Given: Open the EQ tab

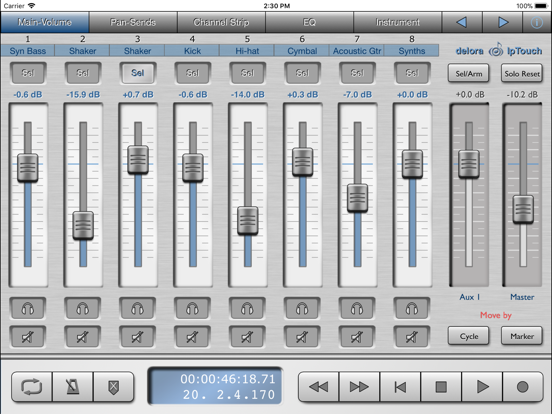Looking at the screenshot, I should pyautogui.click(x=309, y=22).
